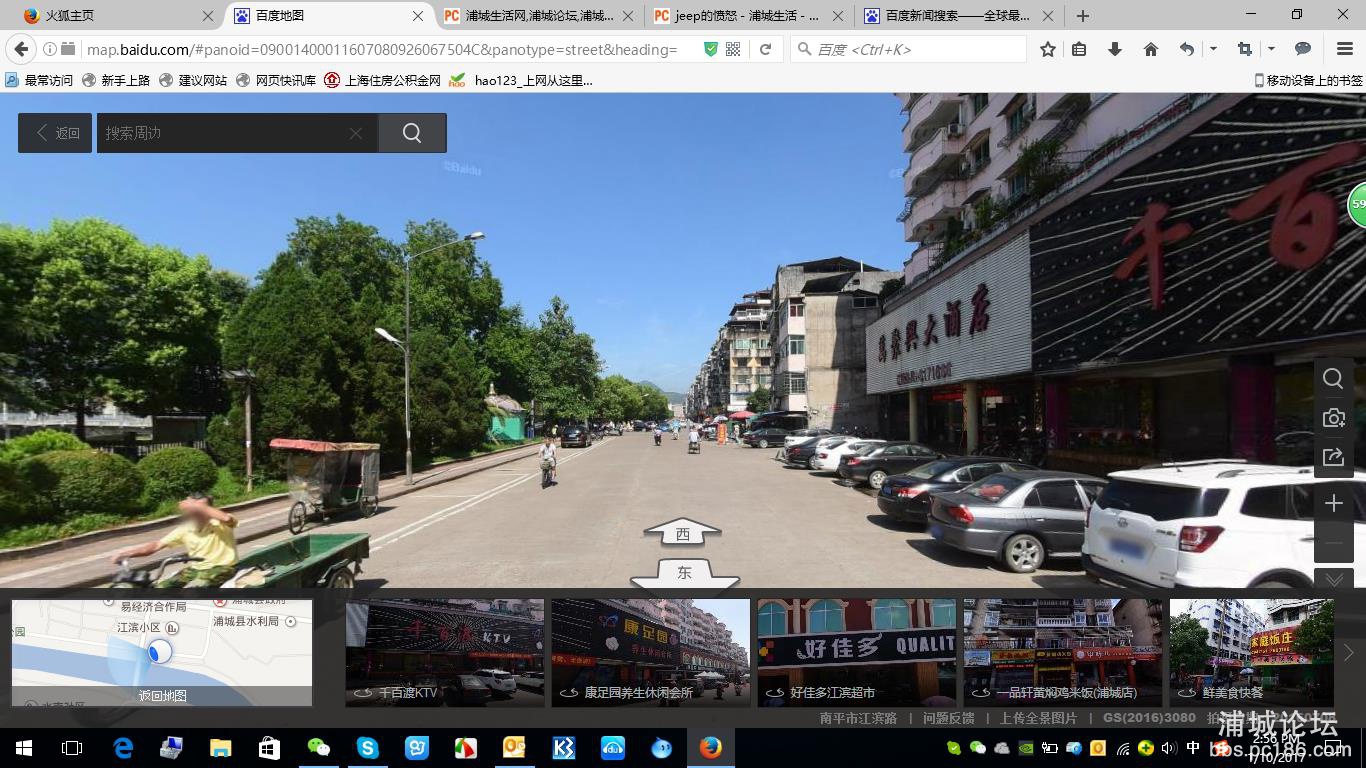Click the 南平市江滨路 location text
The image size is (1366, 768).
(x=858, y=718)
